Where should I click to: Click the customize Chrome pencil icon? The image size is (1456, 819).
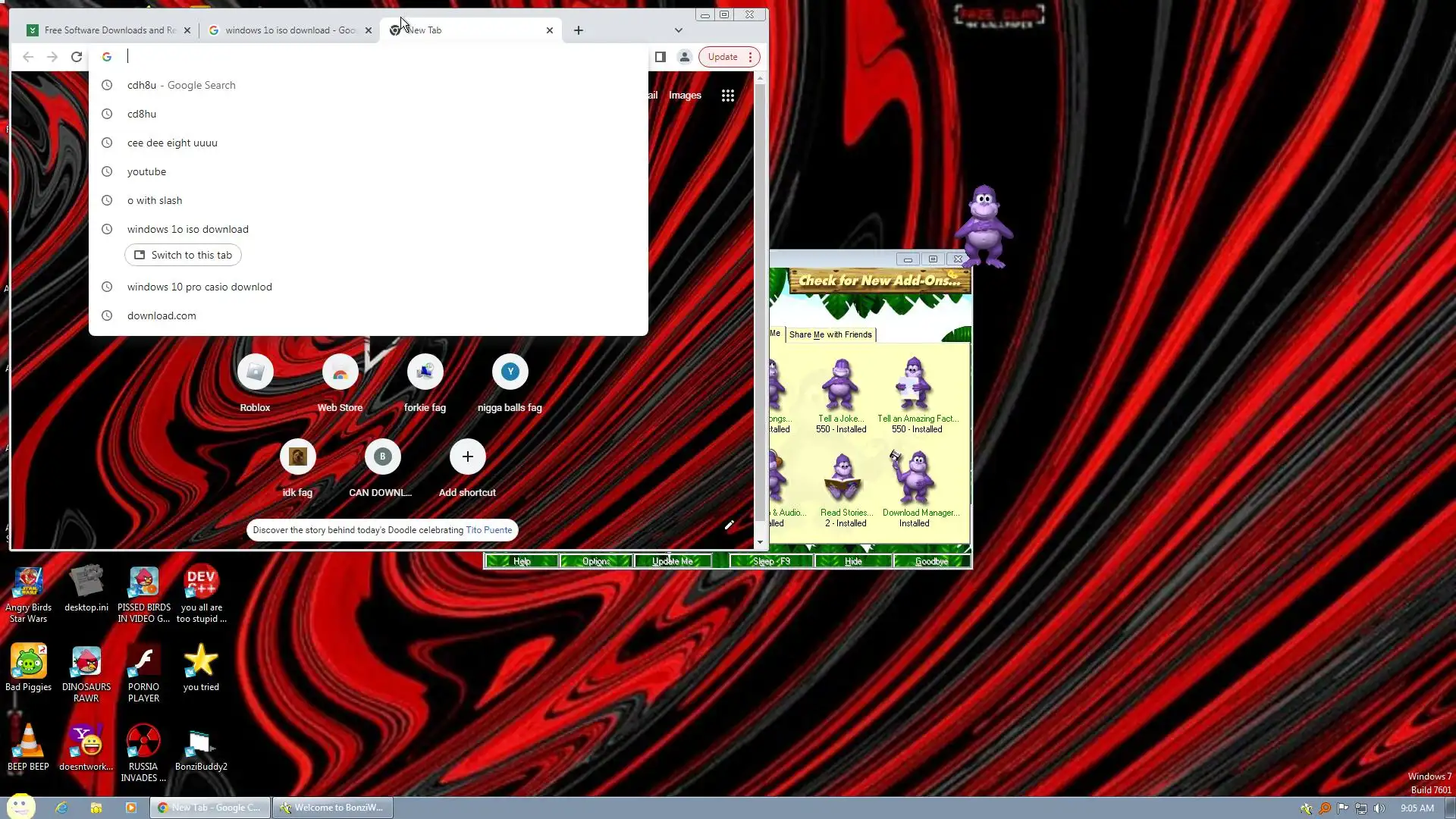pos(729,525)
